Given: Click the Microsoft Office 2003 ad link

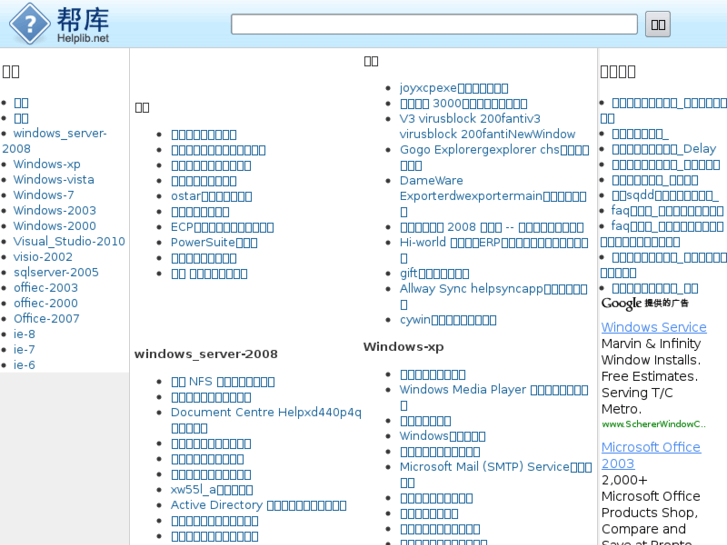Looking at the screenshot, I should pos(651,455).
